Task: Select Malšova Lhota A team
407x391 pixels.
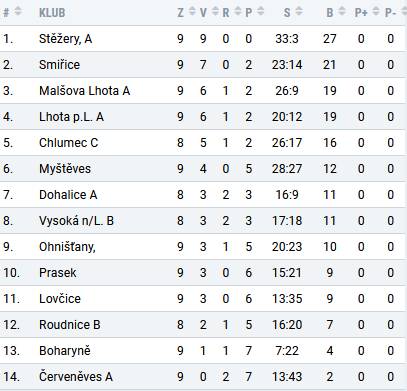Action: [84, 91]
